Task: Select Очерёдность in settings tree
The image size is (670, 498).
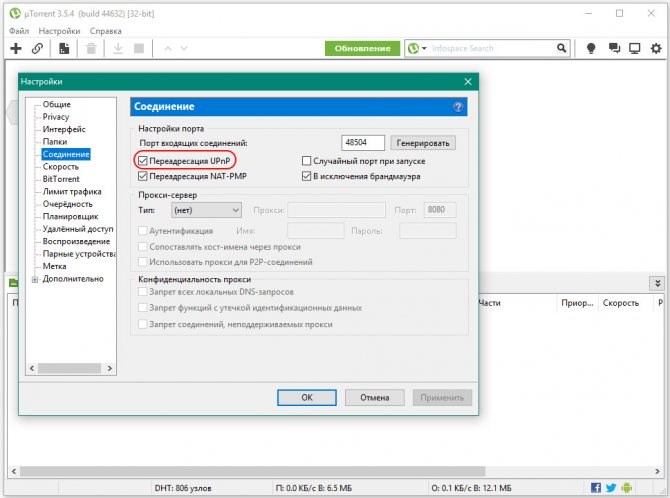Action: click(x=68, y=204)
